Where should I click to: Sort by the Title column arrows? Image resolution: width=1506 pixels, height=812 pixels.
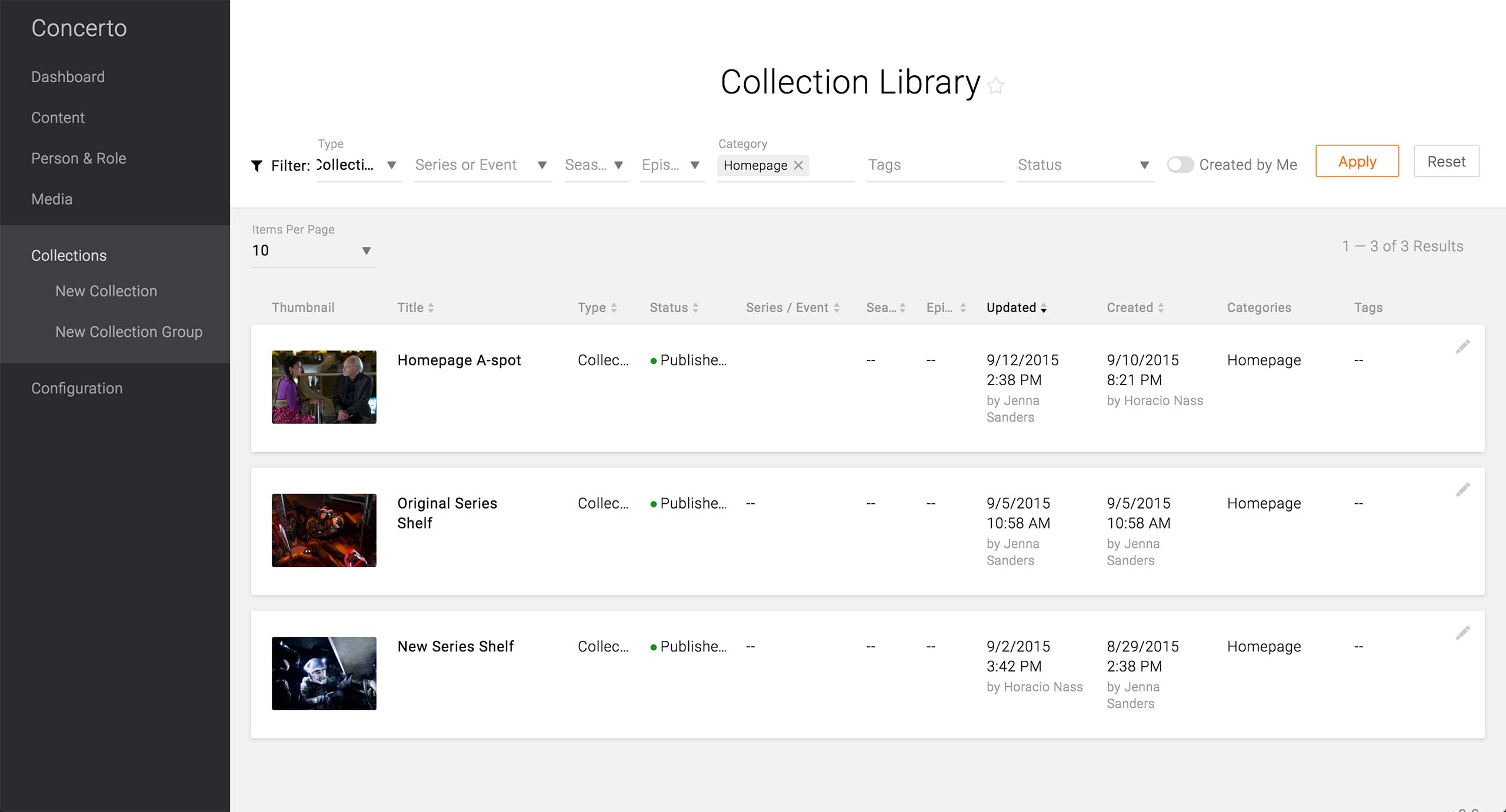tap(431, 308)
